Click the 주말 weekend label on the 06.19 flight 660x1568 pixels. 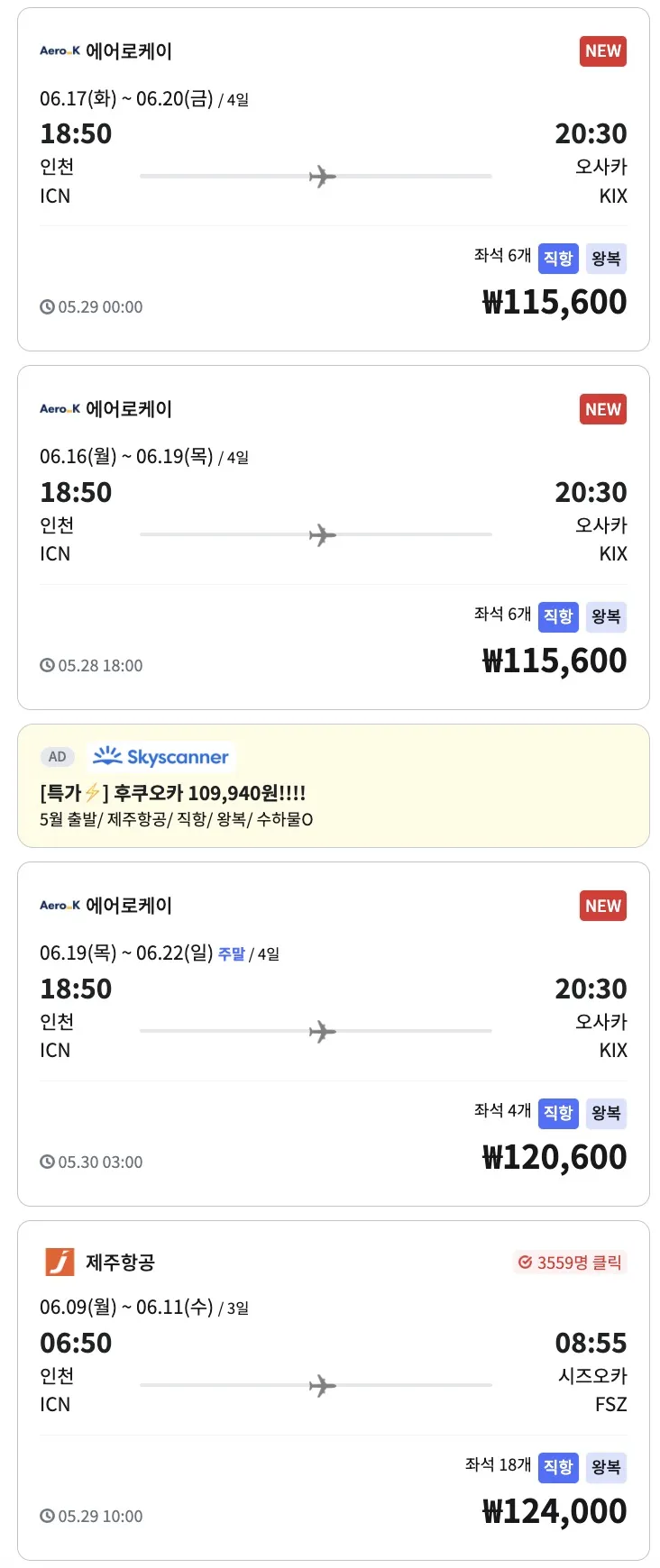232,954
